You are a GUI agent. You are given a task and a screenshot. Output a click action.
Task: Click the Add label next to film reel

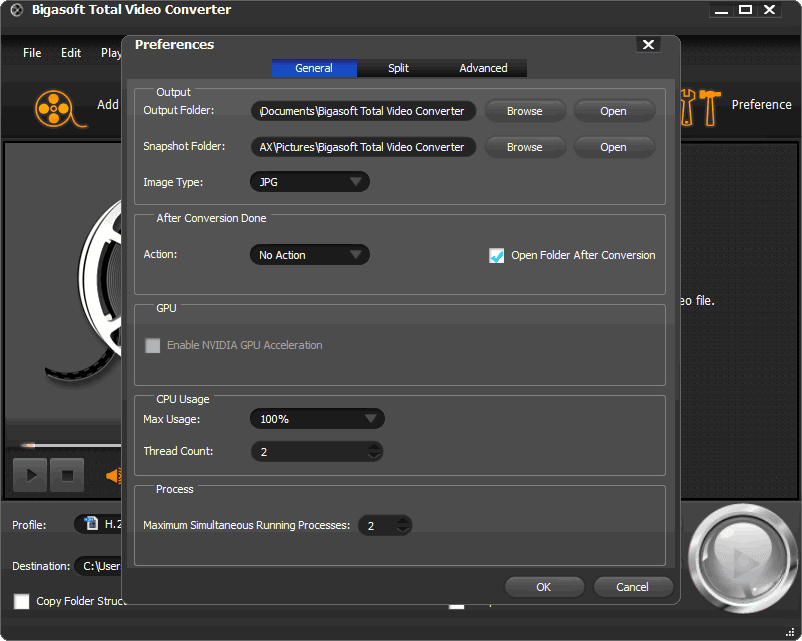pyautogui.click(x=108, y=104)
